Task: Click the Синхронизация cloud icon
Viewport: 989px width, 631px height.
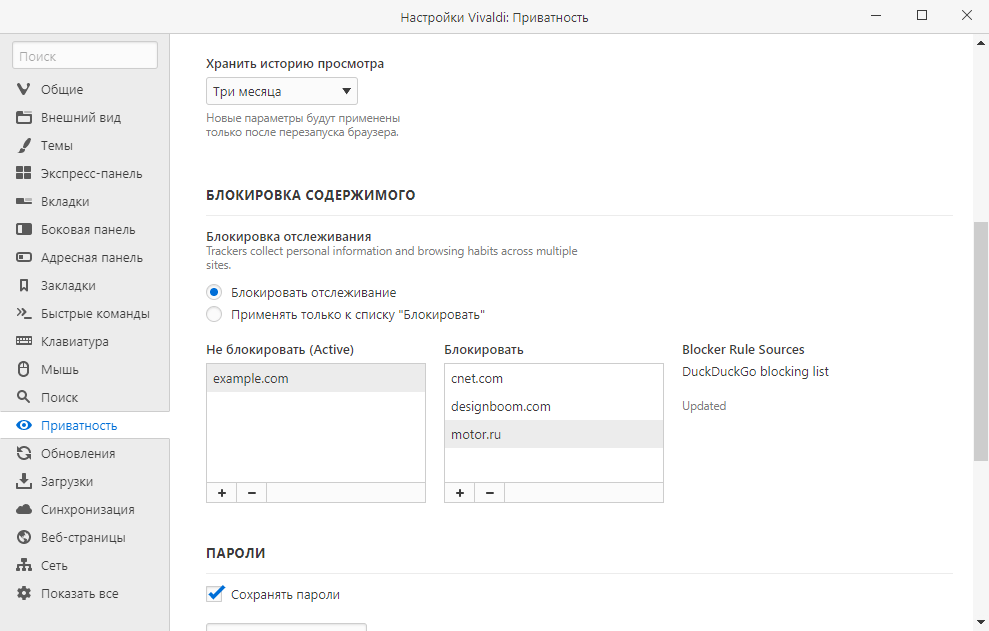Action: 25,509
